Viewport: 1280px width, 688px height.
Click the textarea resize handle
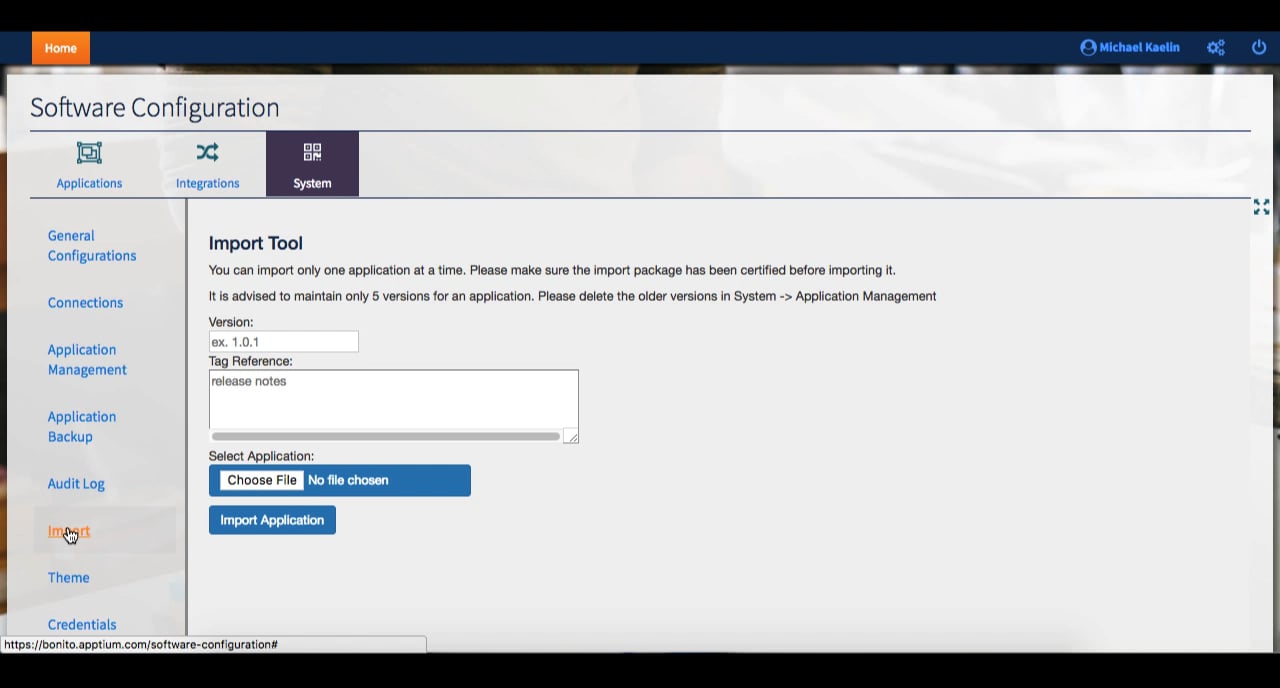coord(570,436)
